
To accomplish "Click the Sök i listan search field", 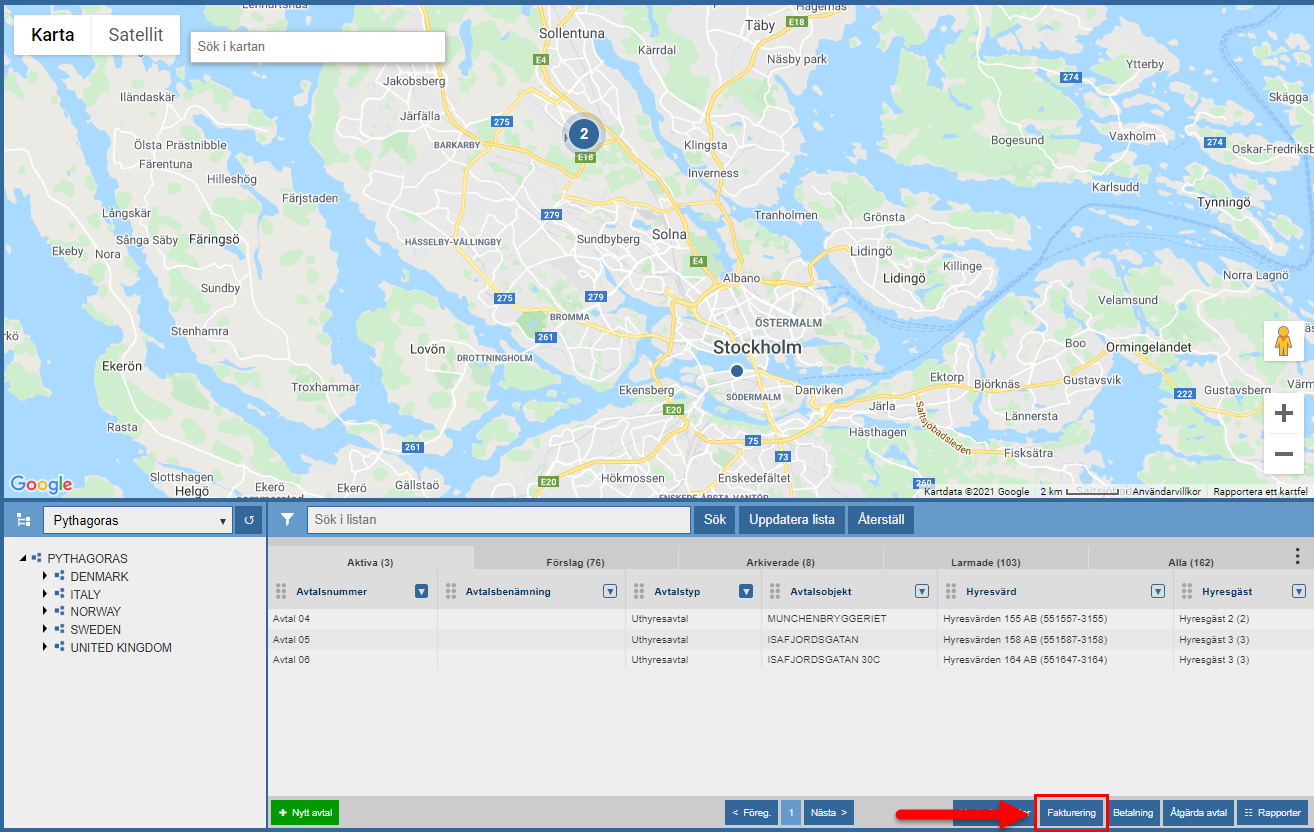I will pos(499,520).
